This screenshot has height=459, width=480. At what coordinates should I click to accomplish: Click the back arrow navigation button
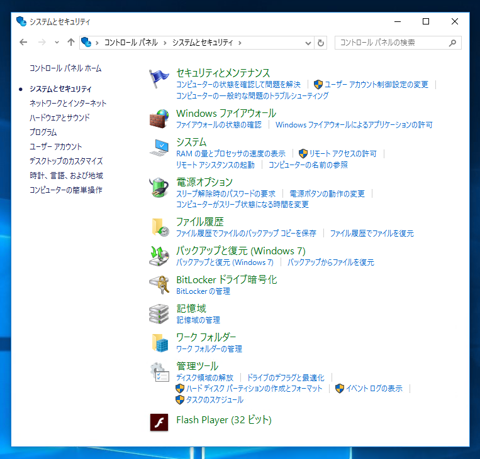coord(23,42)
